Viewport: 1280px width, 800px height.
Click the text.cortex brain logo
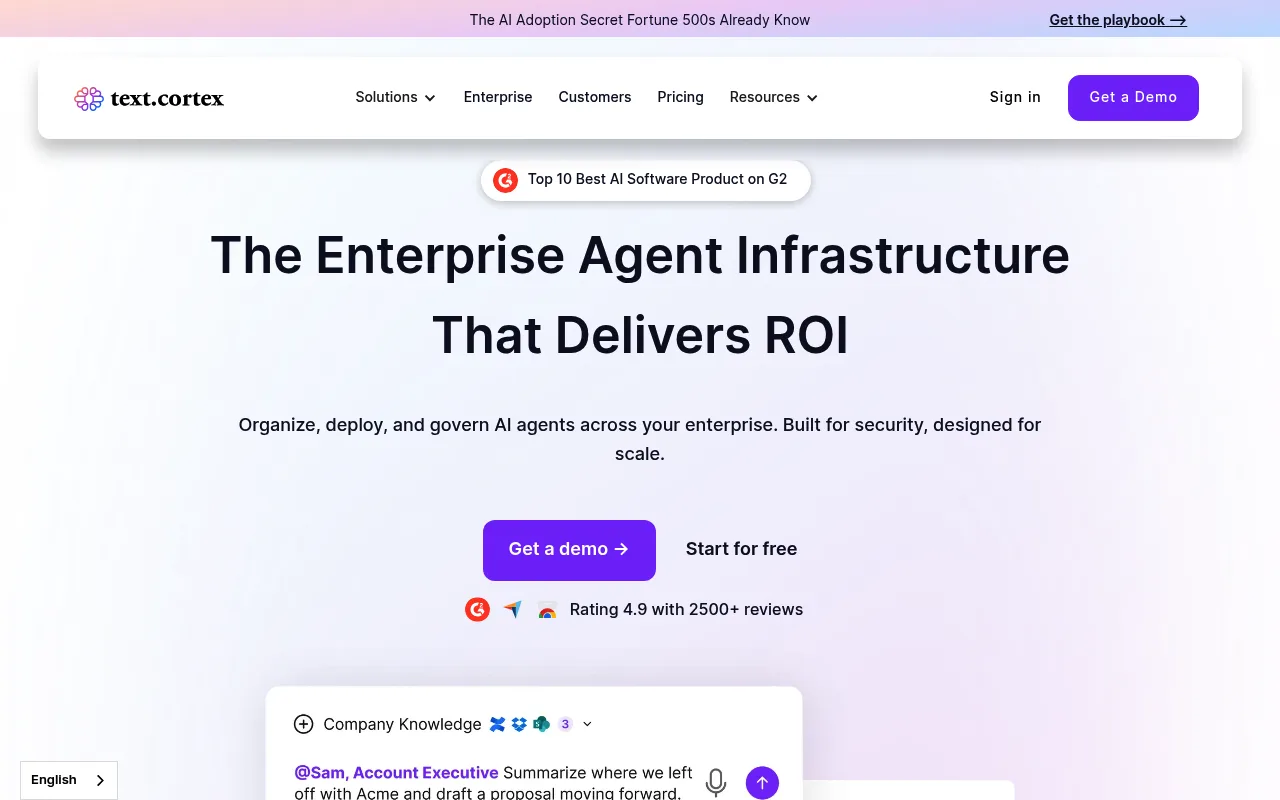(89, 98)
